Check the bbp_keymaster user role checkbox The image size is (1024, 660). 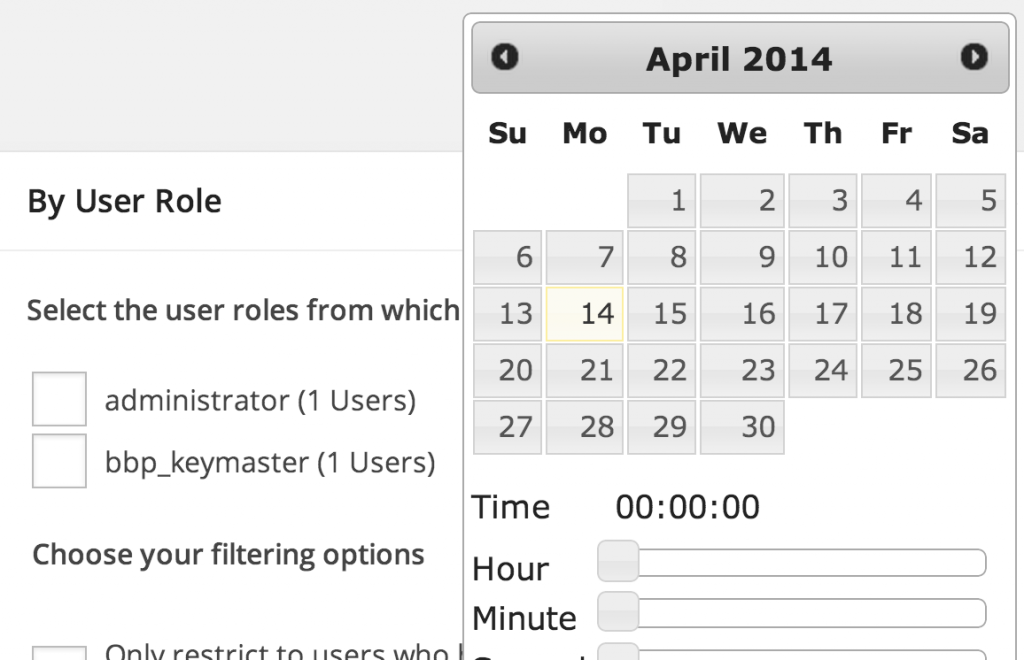click(x=58, y=461)
